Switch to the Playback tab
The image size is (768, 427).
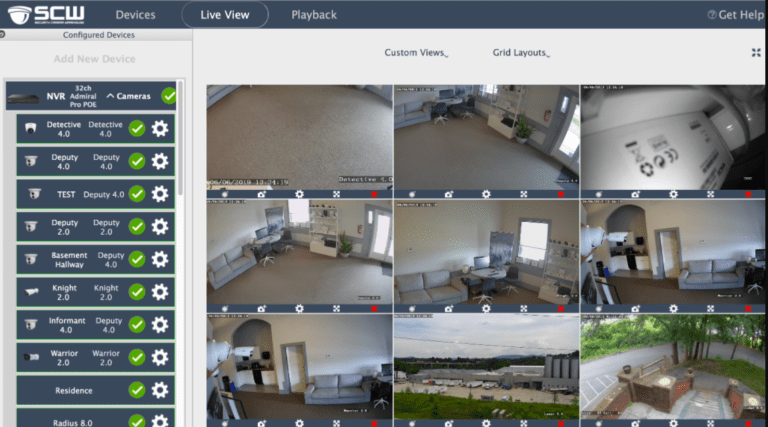coord(314,15)
